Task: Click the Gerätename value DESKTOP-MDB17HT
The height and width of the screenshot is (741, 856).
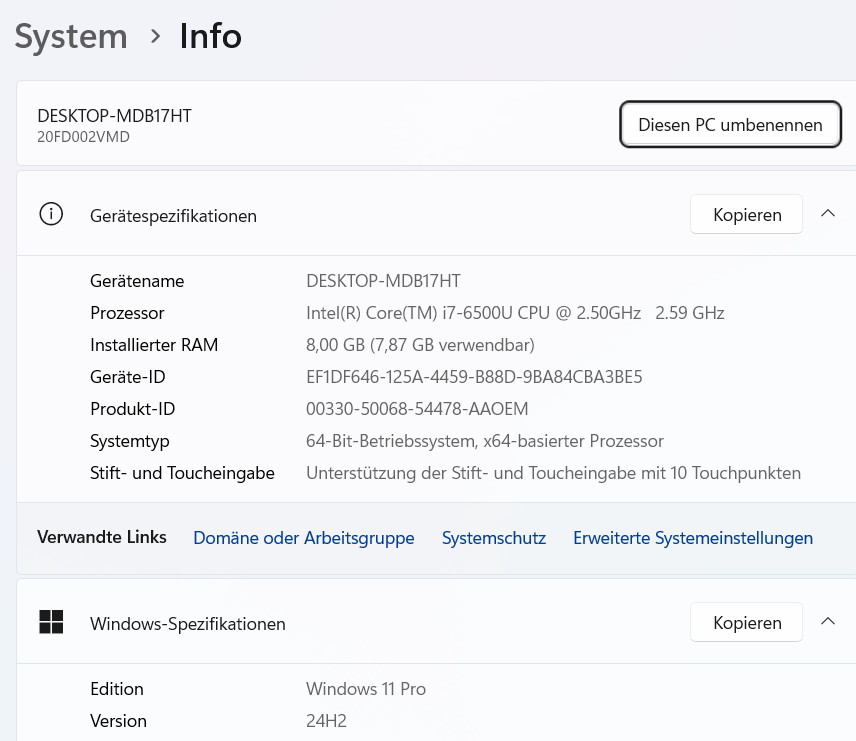Action: [383, 281]
